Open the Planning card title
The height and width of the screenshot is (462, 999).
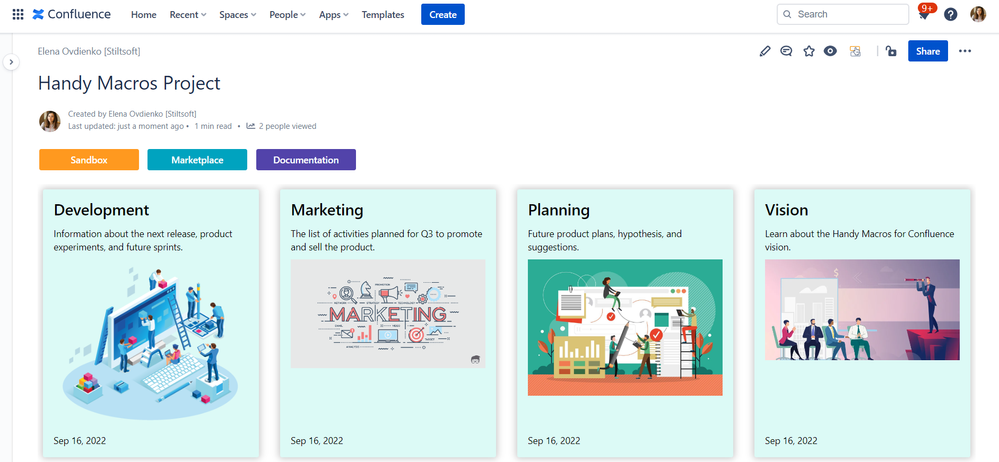(x=559, y=210)
